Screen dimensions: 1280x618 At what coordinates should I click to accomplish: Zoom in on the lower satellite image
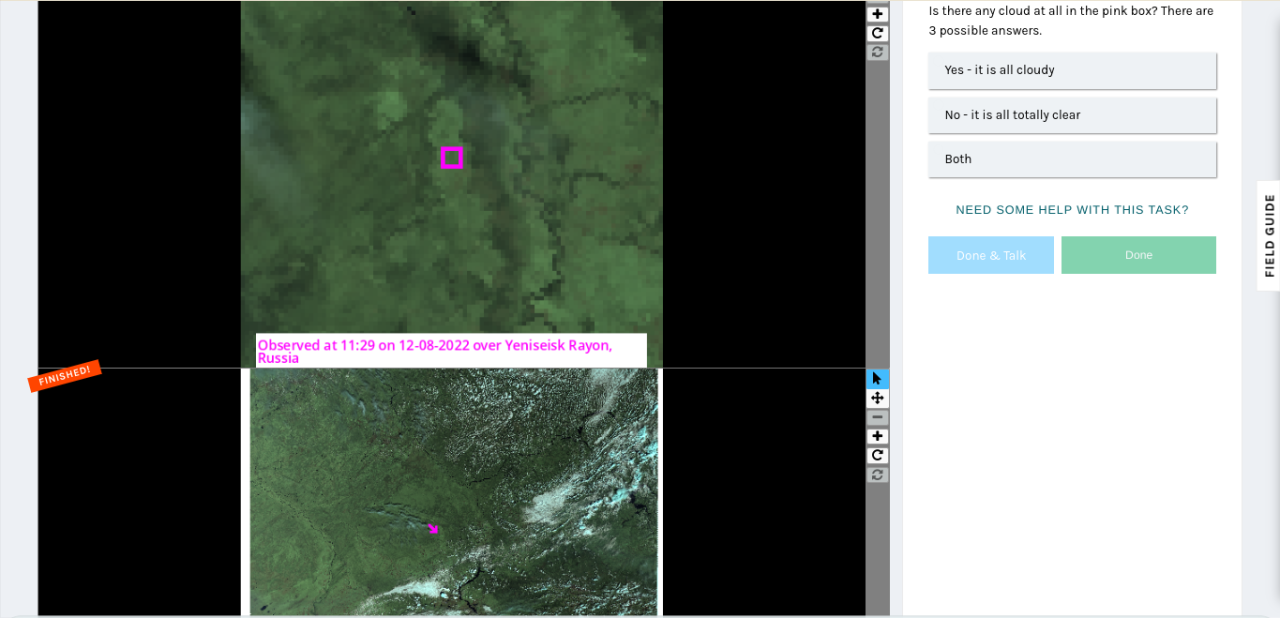click(x=877, y=436)
